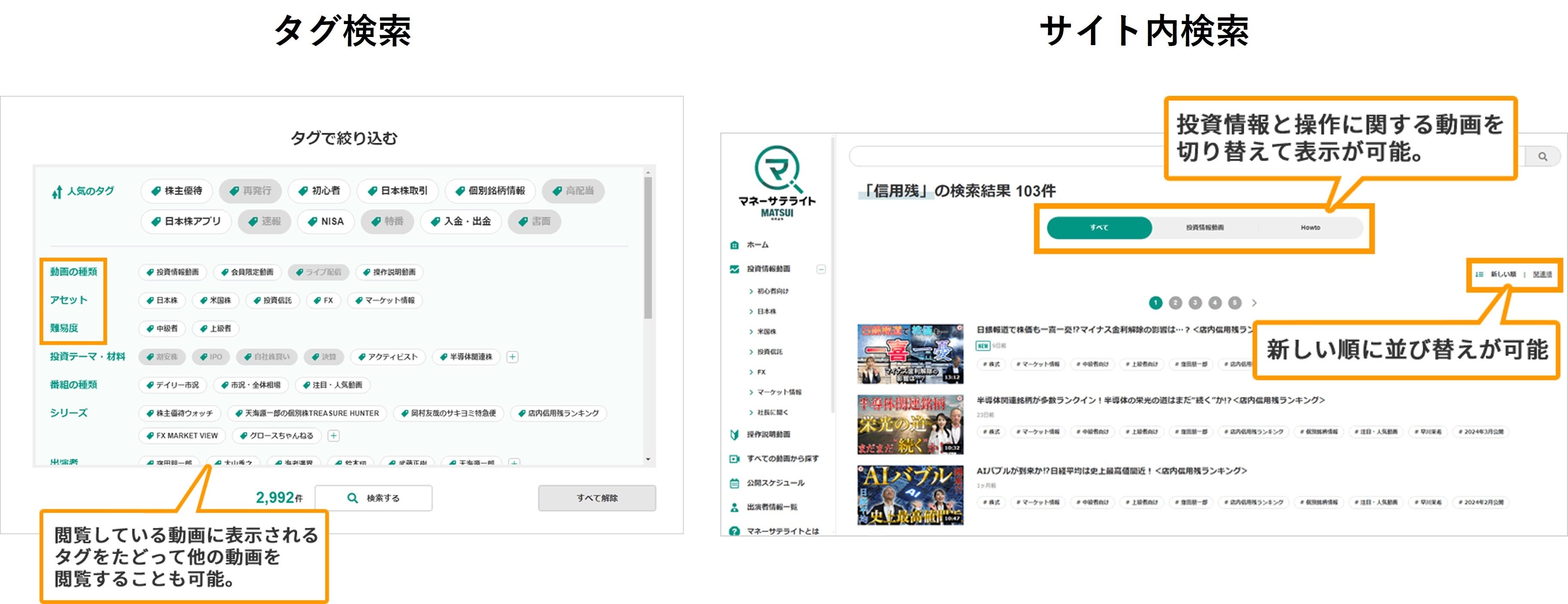This screenshot has width=1568, height=604.
Task: Click the 操作説明動画 sidebar icon
Action: [734, 434]
